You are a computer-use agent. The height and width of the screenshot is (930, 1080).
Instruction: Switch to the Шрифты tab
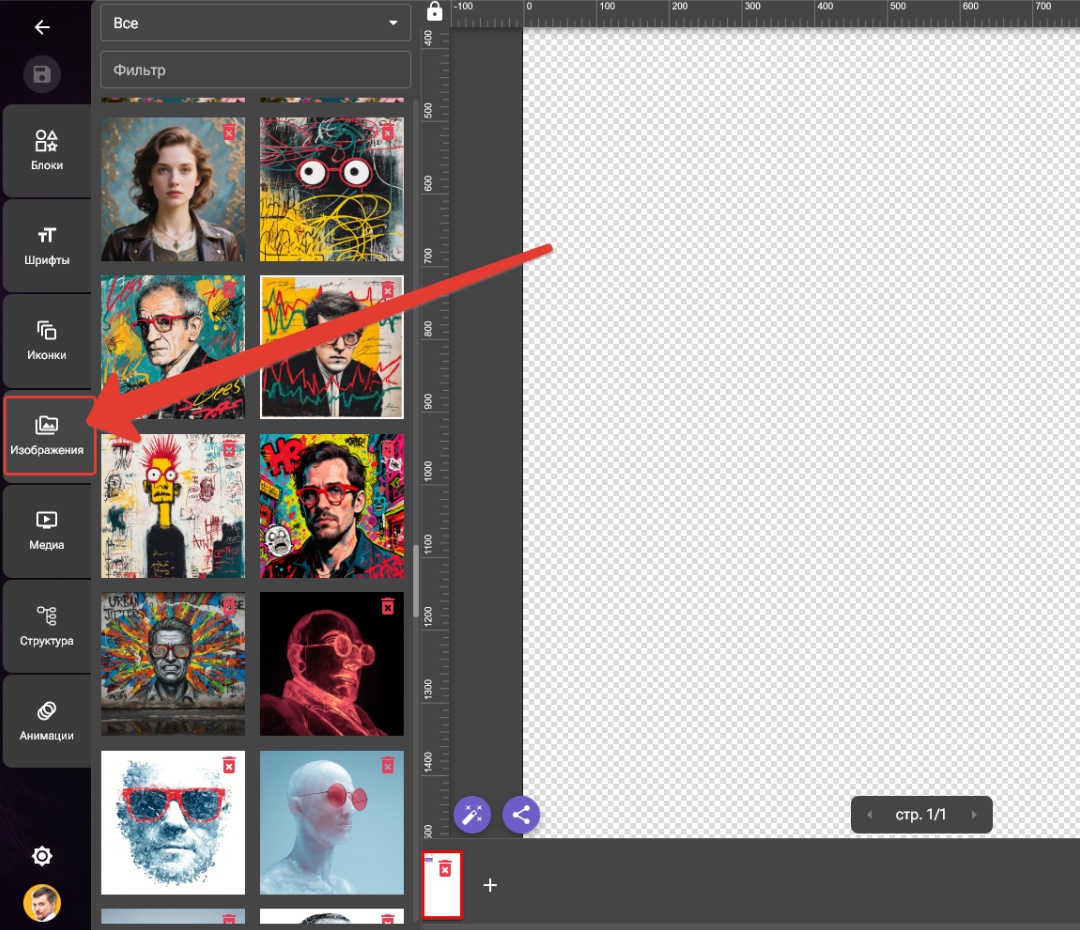tap(46, 246)
